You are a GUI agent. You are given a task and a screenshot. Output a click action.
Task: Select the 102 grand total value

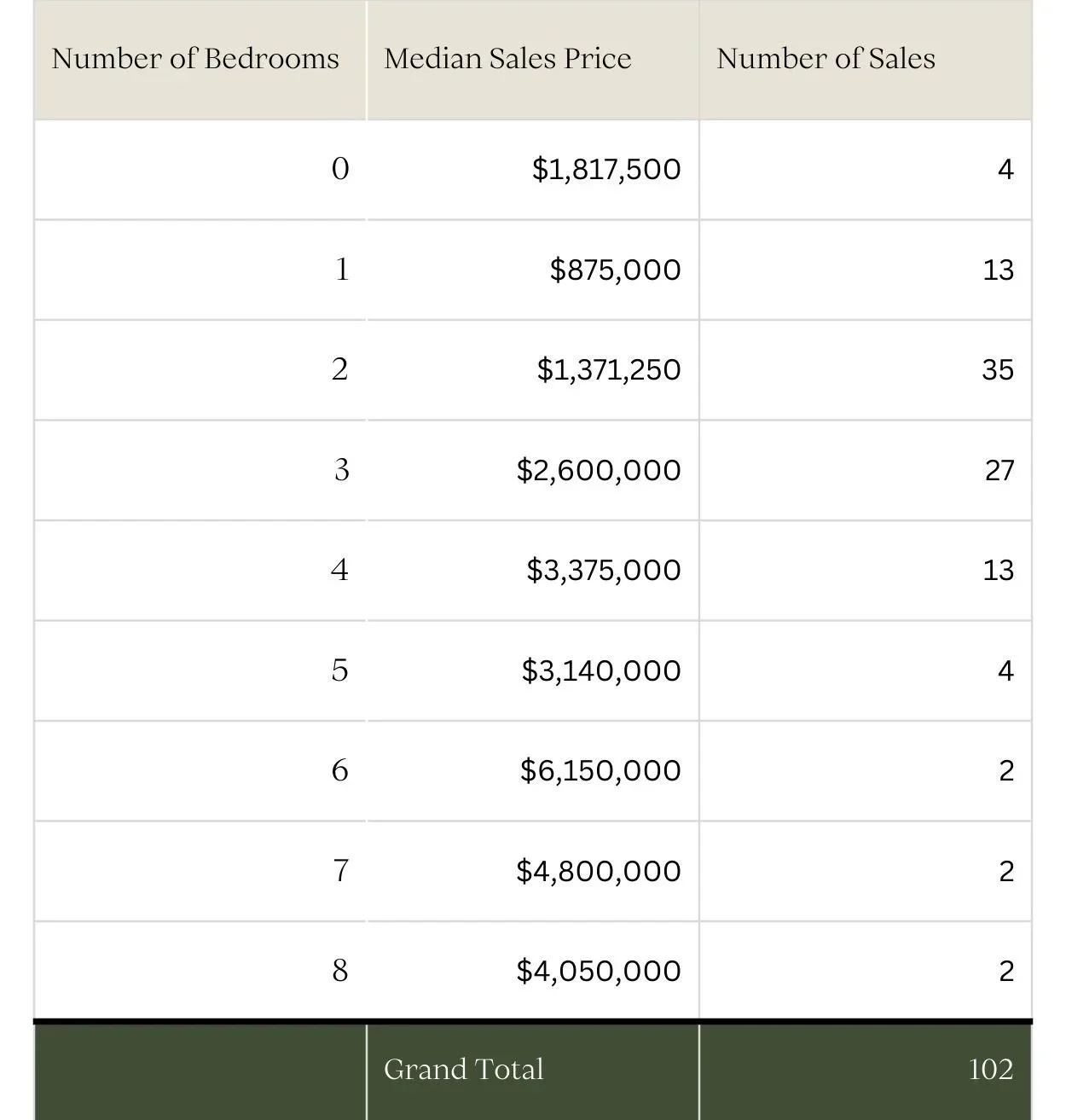(x=990, y=1070)
